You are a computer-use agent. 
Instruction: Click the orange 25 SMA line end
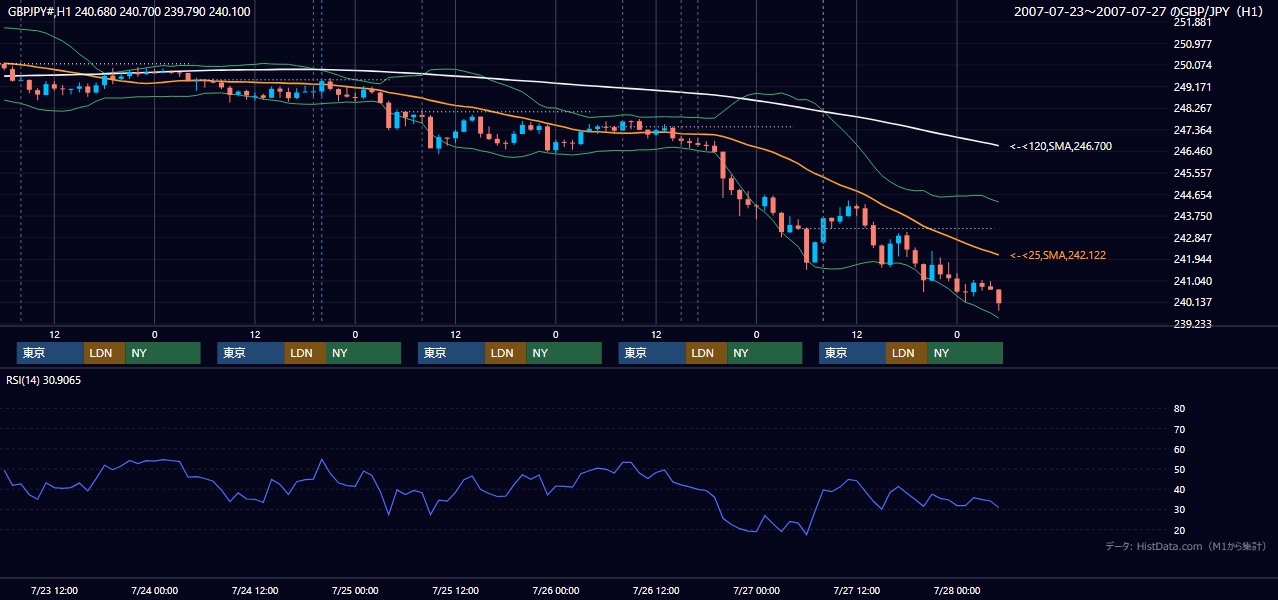tap(996, 254)
